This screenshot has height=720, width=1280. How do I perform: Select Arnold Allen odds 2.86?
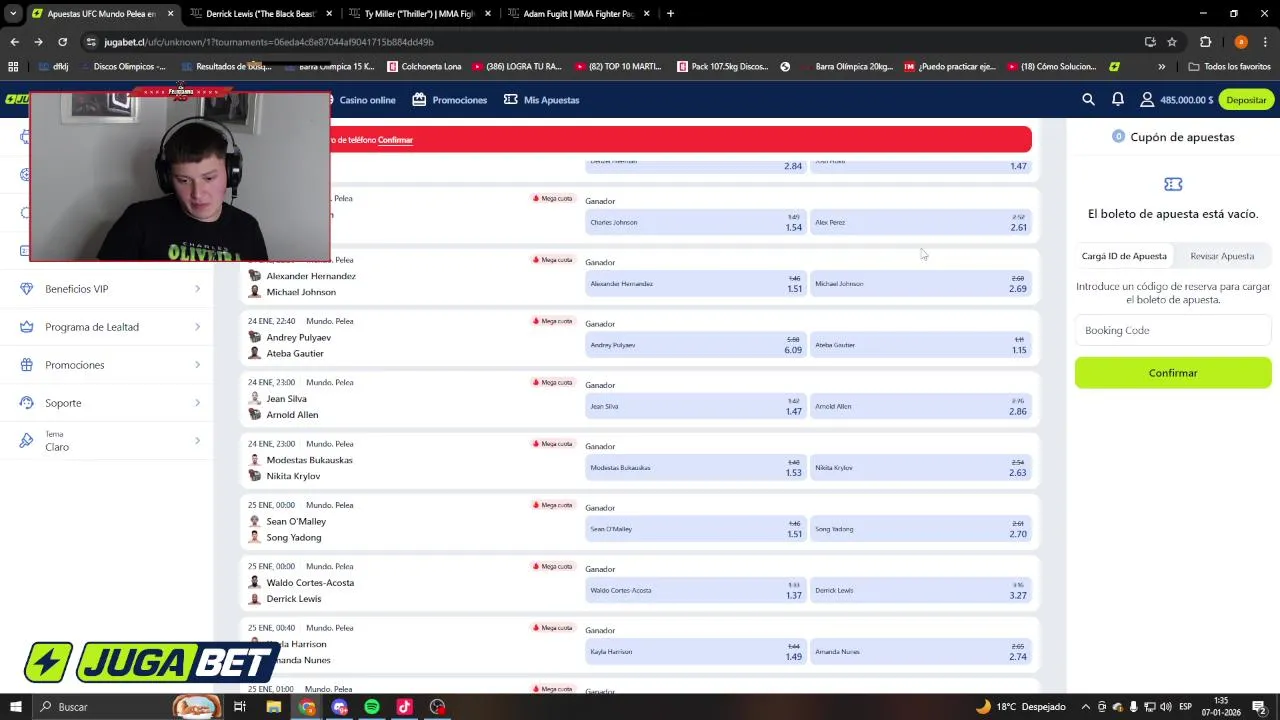click(920, 407)
